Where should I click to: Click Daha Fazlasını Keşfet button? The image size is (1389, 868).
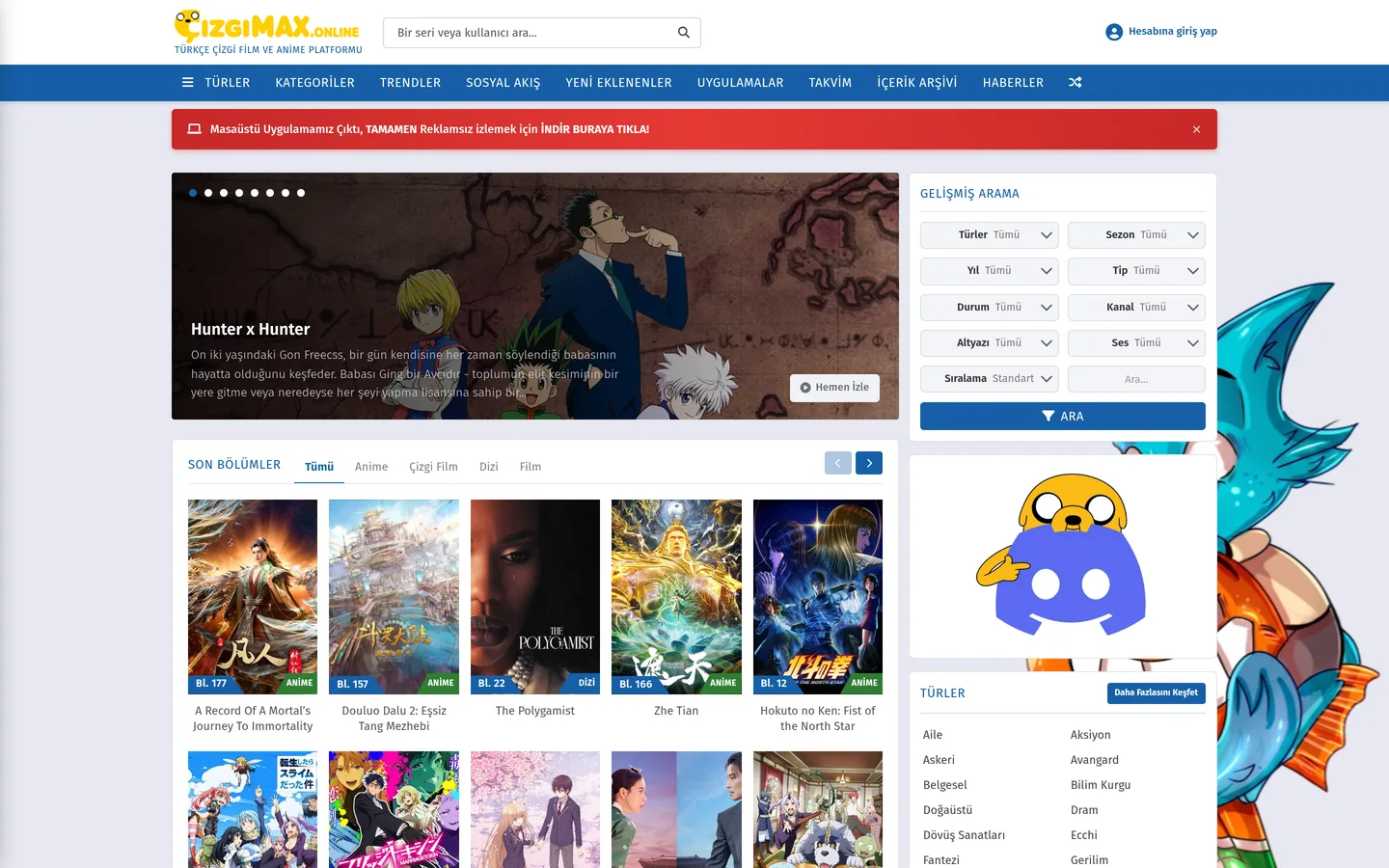(1157, 692)
